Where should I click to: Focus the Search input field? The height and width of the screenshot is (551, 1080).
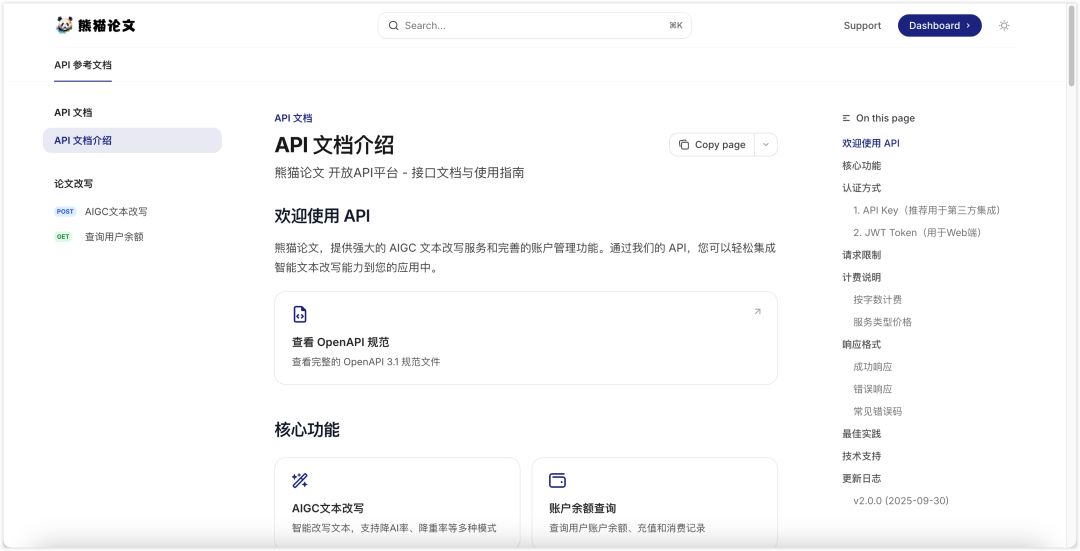pyautogui.click(x=534, y=25)
